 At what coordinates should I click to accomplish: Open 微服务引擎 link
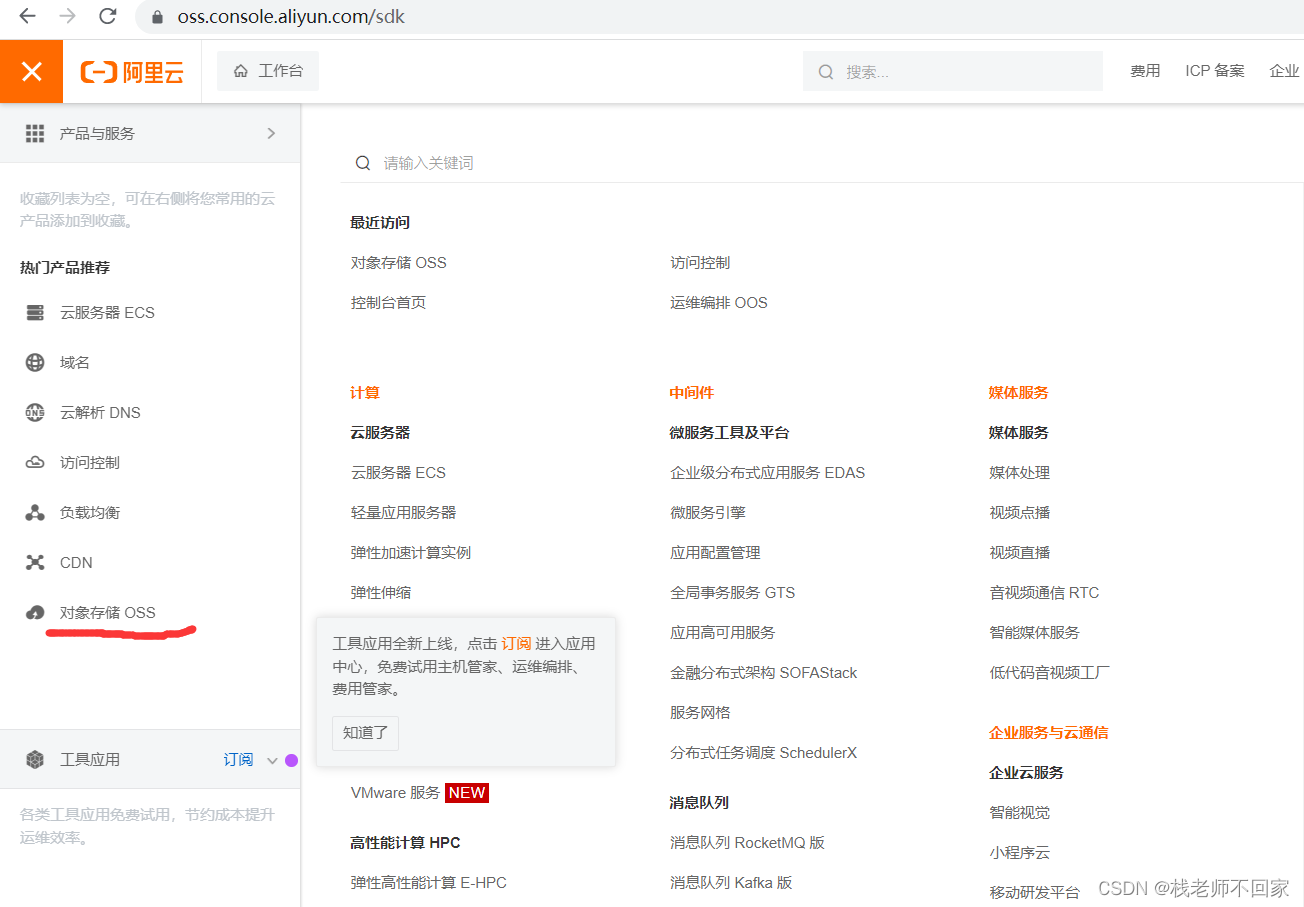tap(708, 513)
